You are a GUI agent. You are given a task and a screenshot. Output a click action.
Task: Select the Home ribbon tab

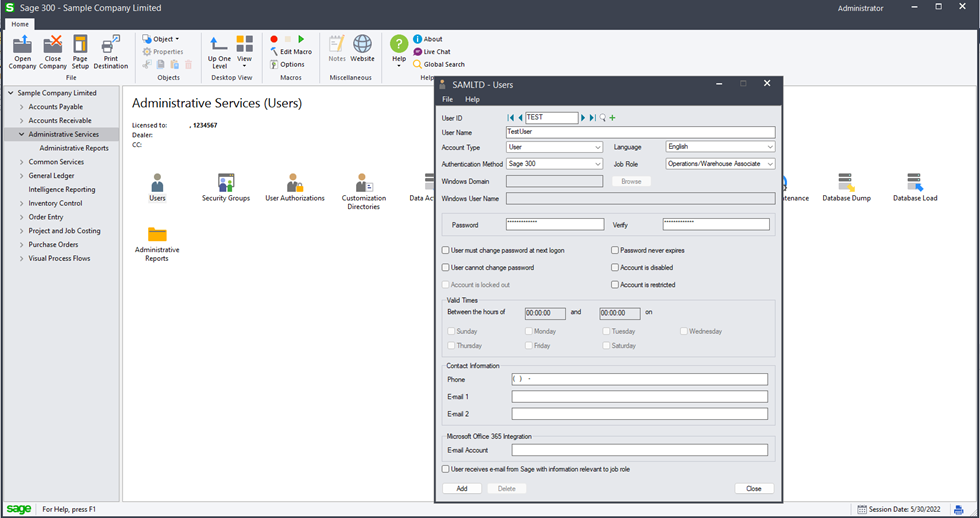click(x=20, y=24)
